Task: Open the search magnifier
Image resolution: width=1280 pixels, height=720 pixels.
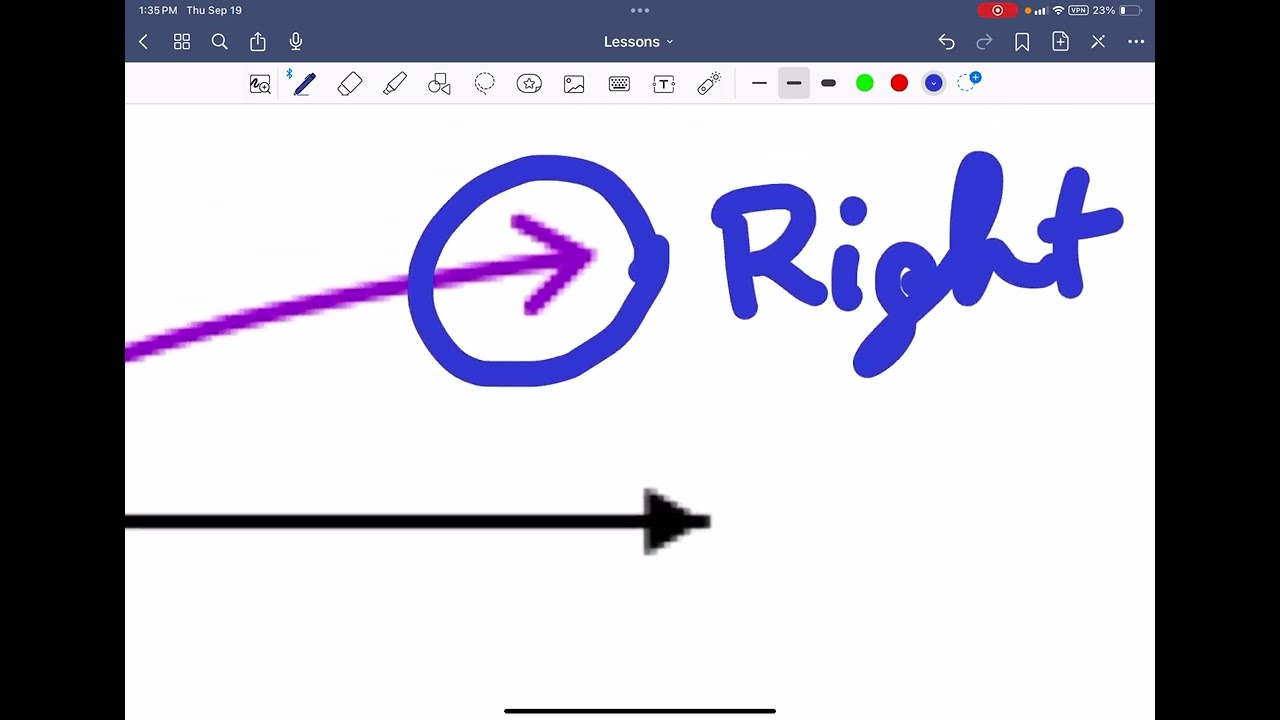Action: tap(220, 42)
